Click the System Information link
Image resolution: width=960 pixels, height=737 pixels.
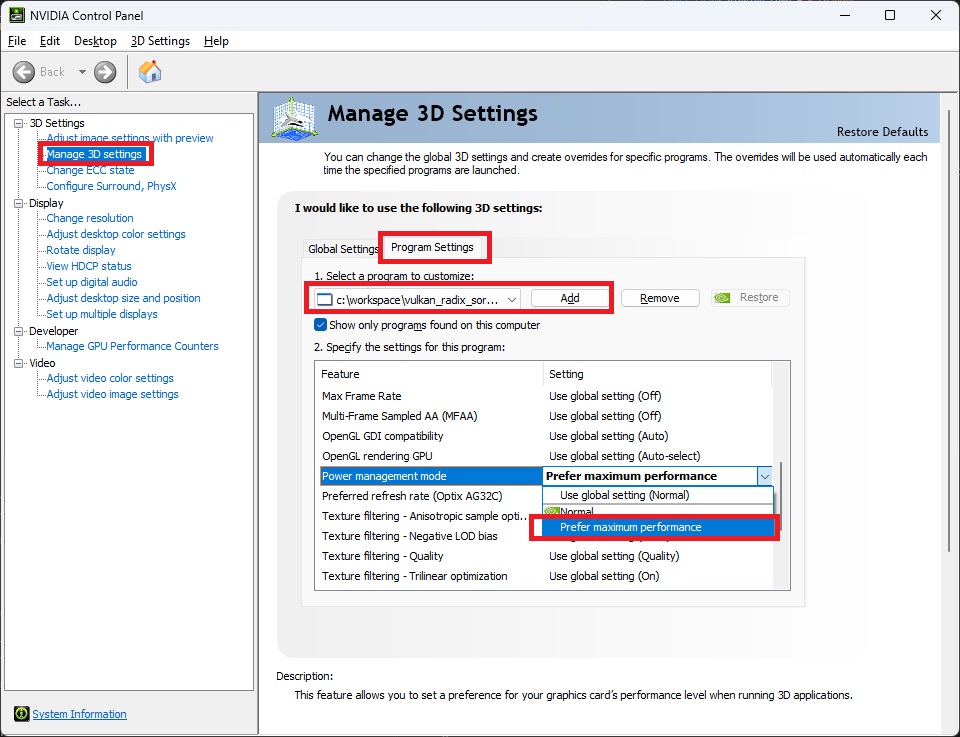coord(80,714)
